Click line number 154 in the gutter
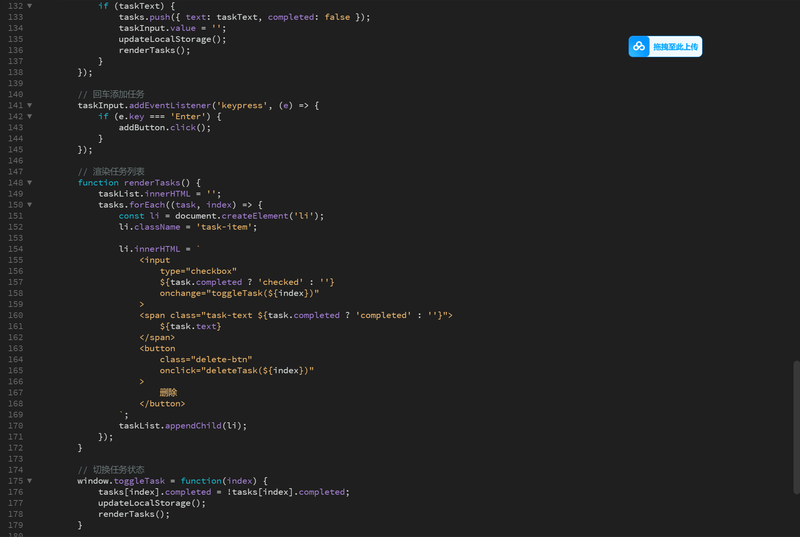Screen dimensions: 800x537 click(x=15, y=249)
